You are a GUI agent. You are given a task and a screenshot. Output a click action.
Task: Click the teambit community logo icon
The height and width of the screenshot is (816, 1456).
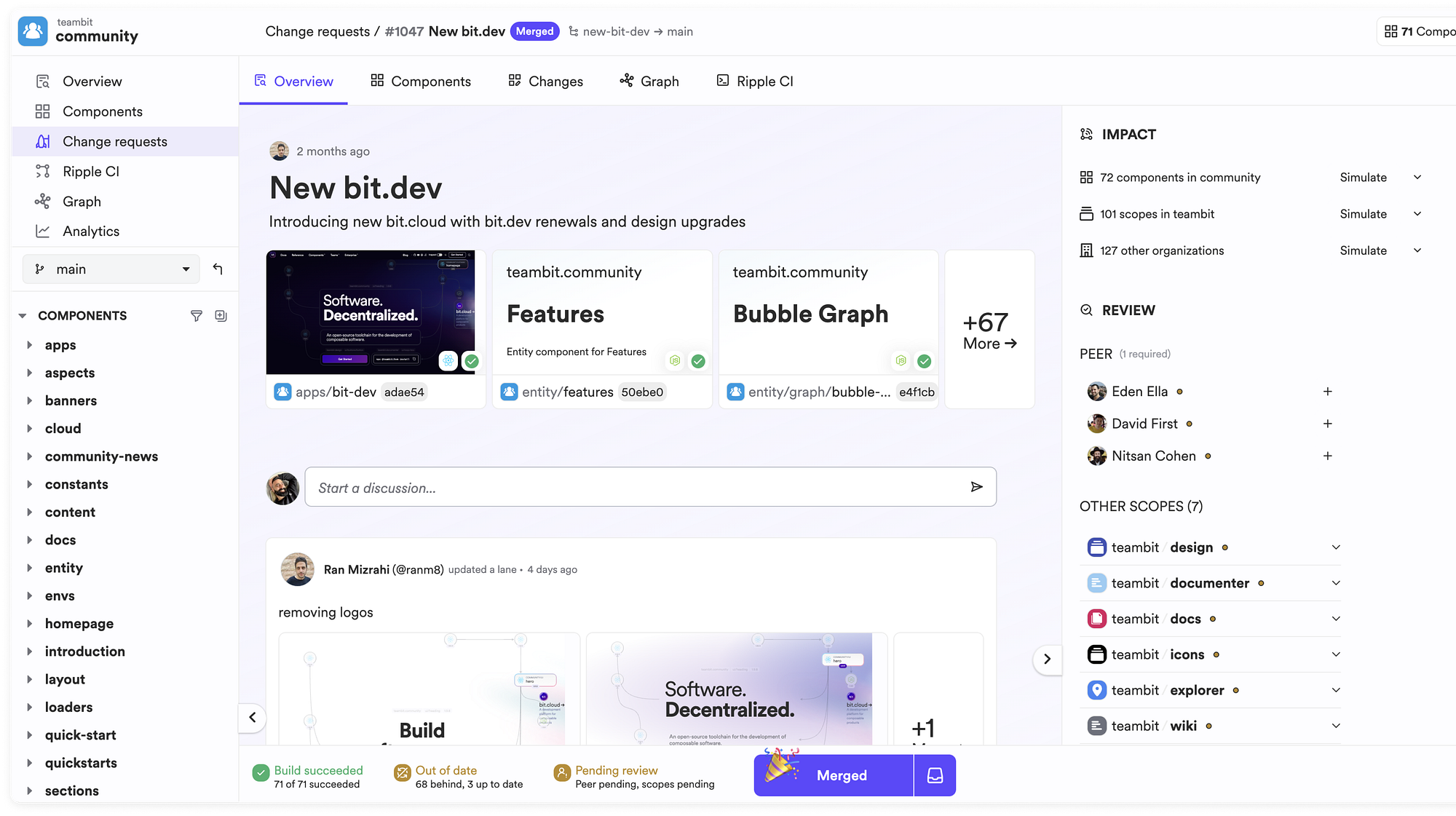33,31
